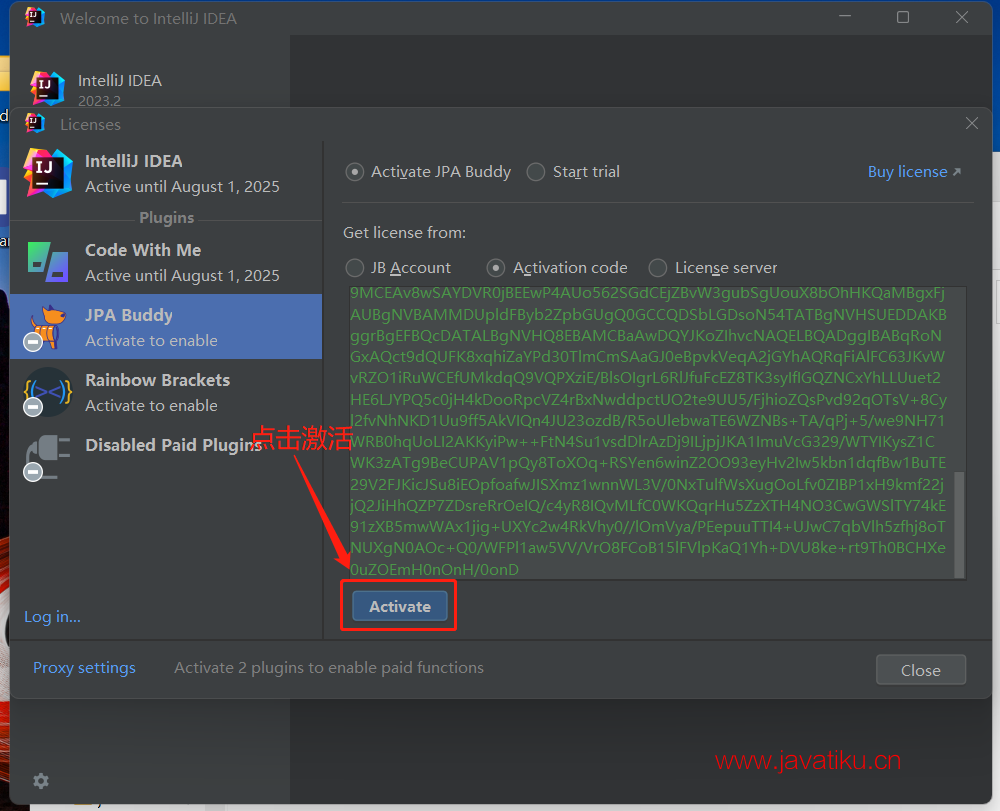The image size is (1000, 811).
Task: Select Code With Me plugin entry
Action: click(166, 262)
